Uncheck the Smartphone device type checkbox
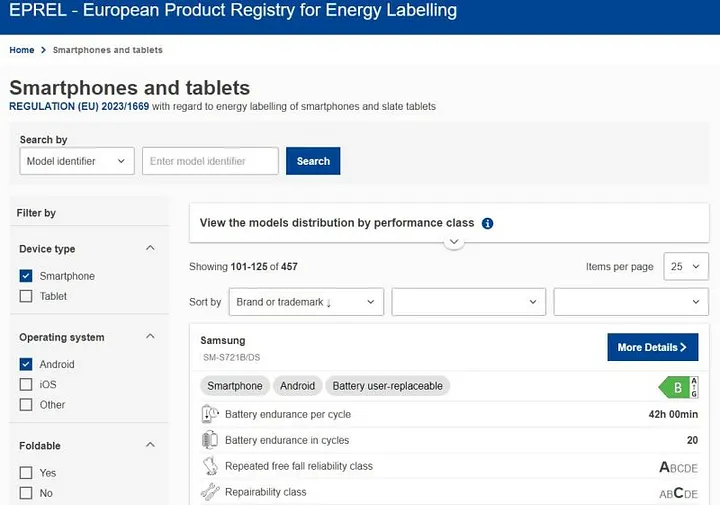Viewport: 720px width, 505px height. 26,276
